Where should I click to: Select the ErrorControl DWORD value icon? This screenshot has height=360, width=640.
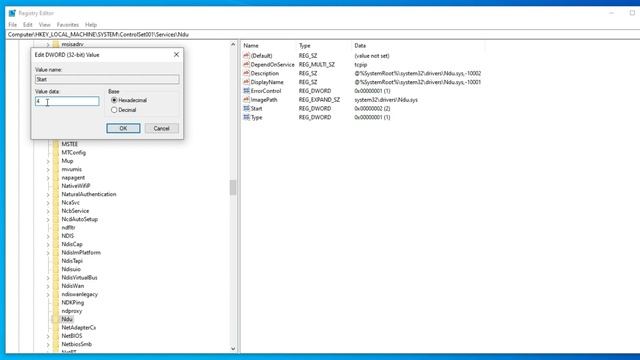pyautogui.click(x=246, y=91)
